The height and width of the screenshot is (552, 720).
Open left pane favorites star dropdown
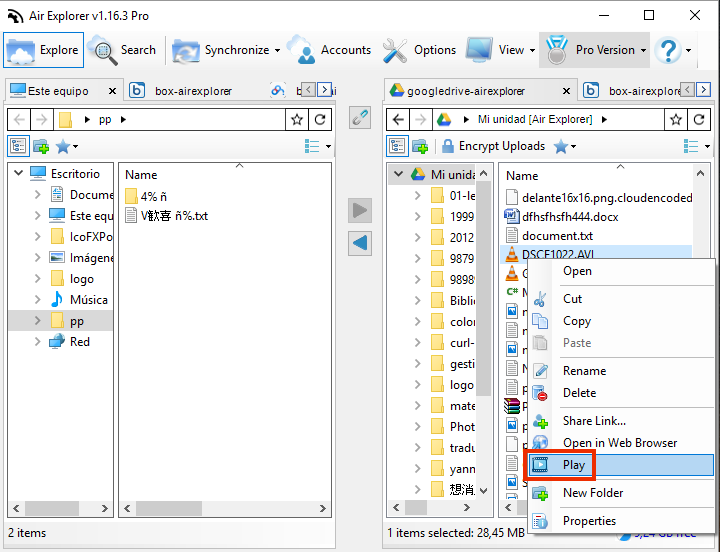point(67,147)
